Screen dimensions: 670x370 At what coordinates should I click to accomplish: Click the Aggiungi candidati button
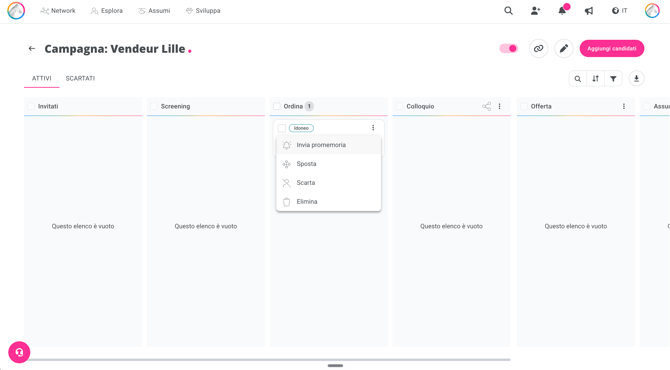(x=611, y=49)
